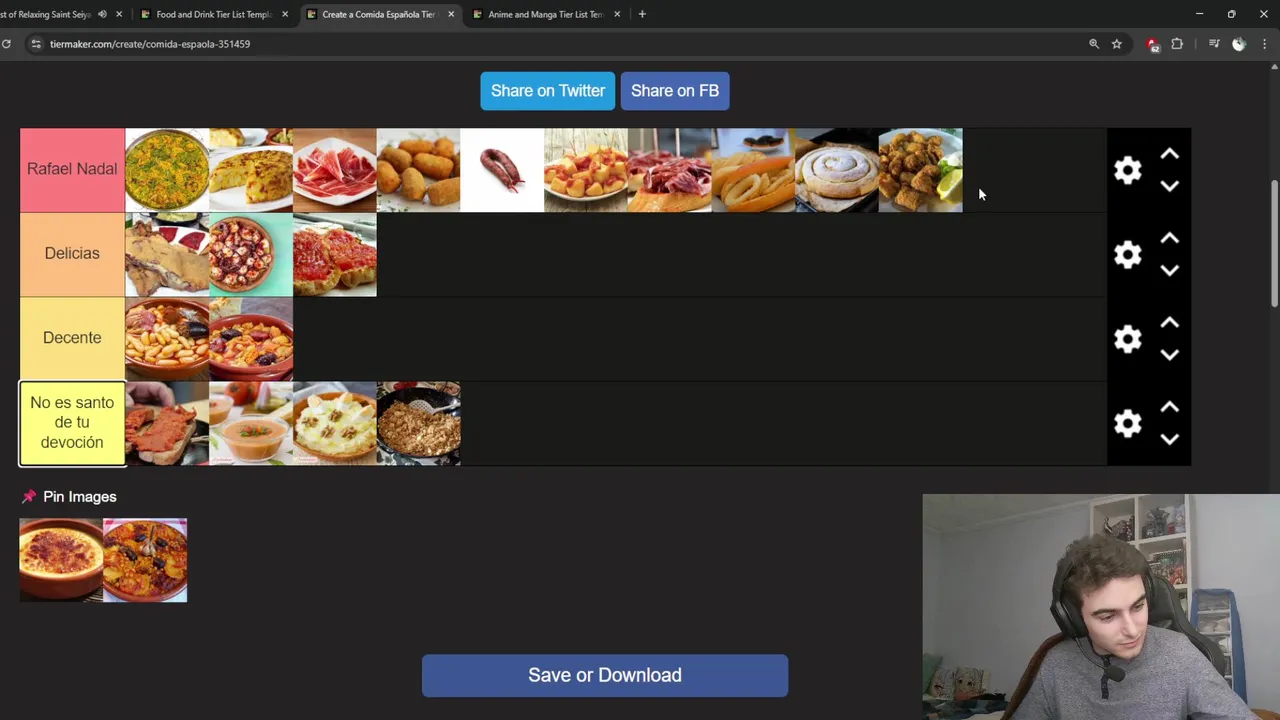The width and height of the screenshot is (1280, 720).
Task: Move Decente row up with arrow
Action: tap(1169, 323)
